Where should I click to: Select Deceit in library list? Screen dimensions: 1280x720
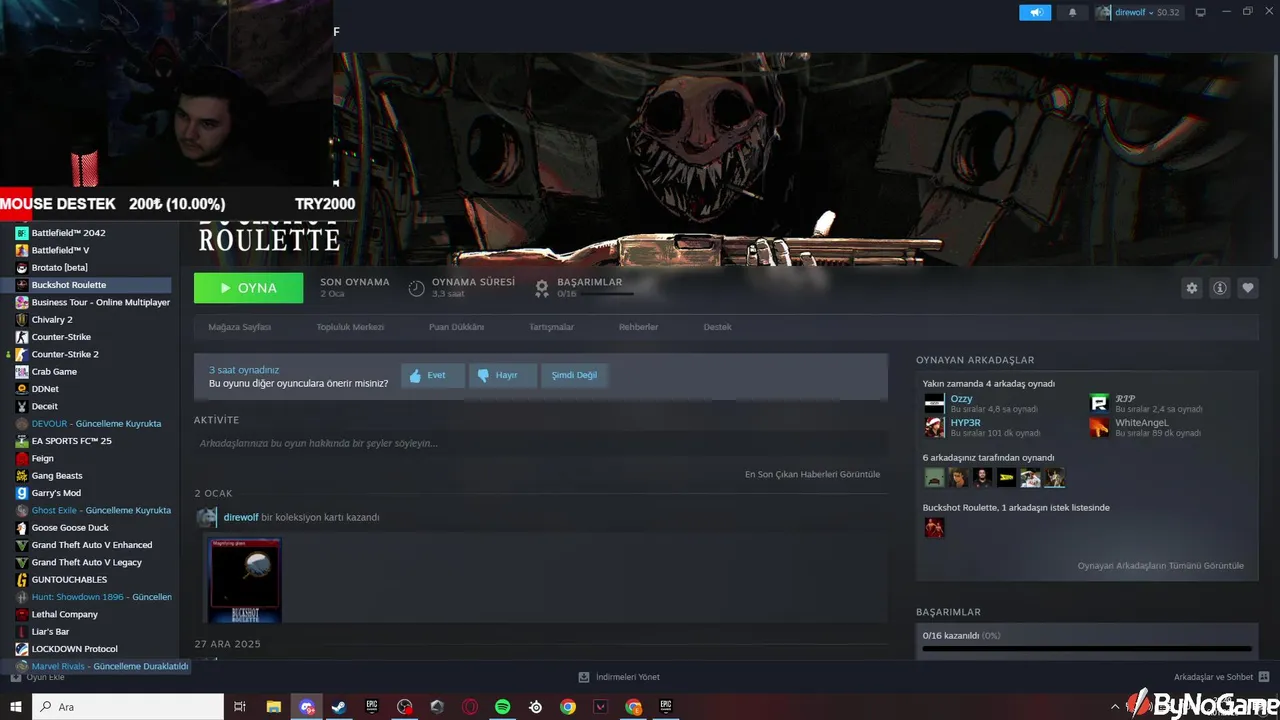click(x=44, y=406)
